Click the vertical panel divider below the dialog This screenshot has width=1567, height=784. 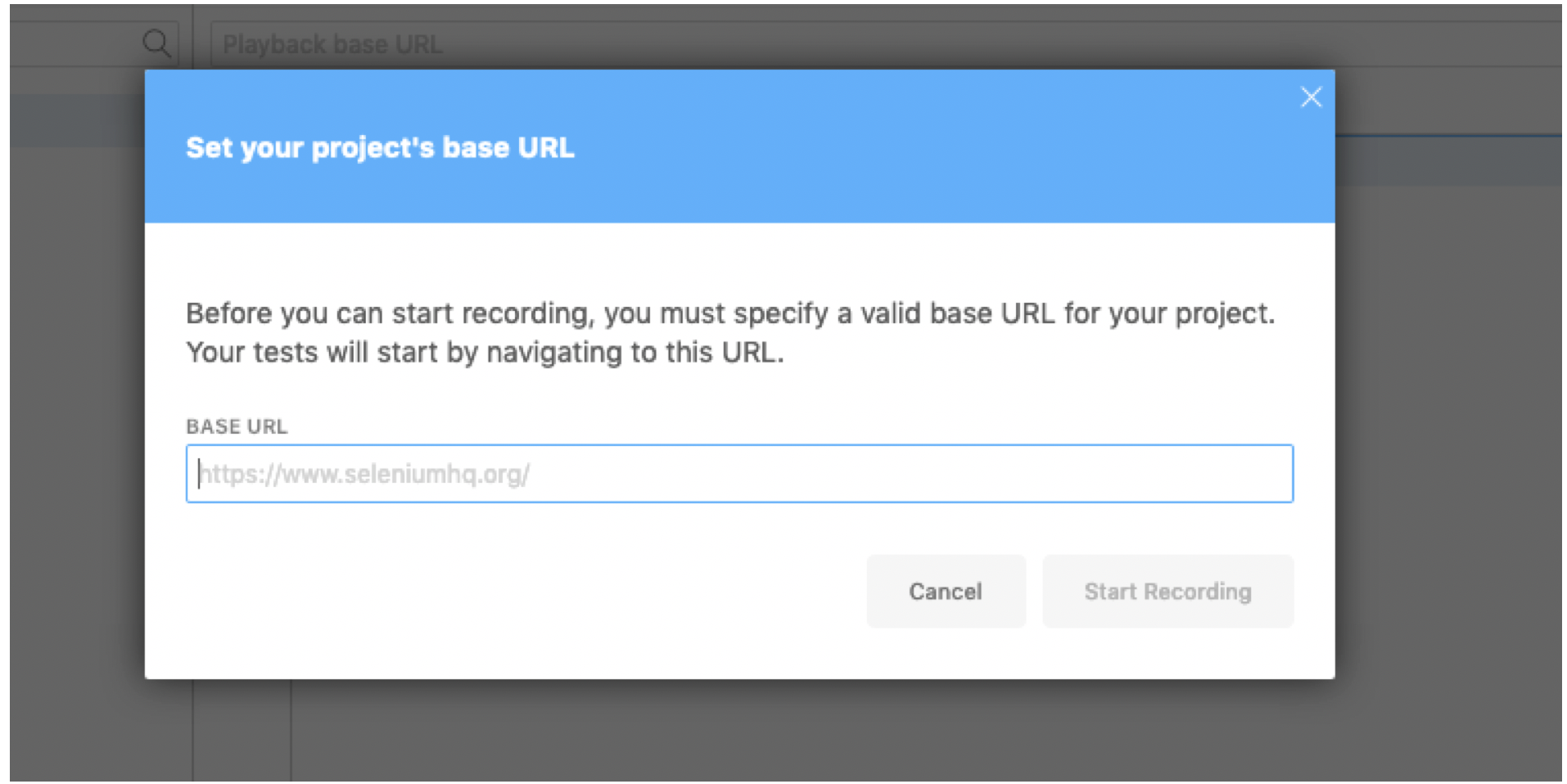point(291,730)
